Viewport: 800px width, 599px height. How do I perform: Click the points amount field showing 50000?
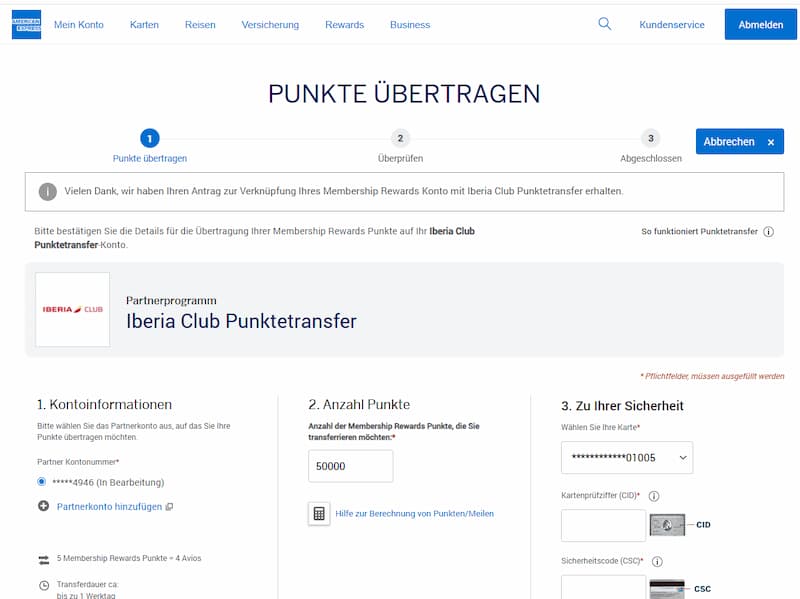(x=351, y=466)
